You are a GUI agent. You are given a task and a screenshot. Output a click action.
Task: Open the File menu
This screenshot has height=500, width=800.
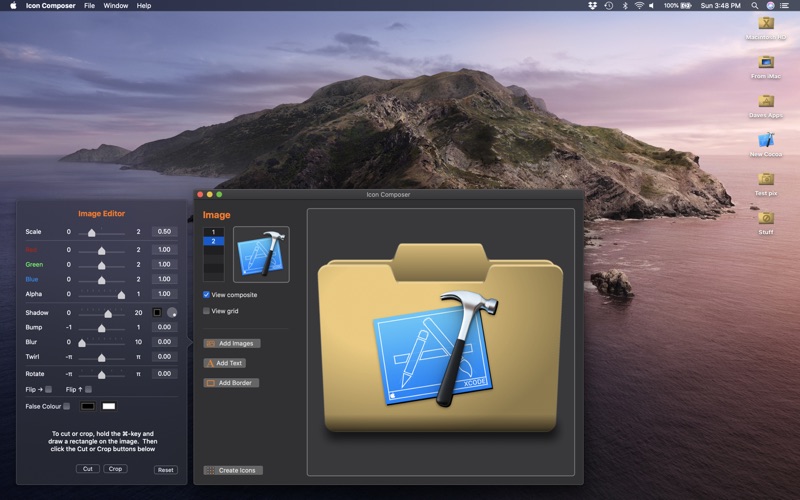click(89, 6)
